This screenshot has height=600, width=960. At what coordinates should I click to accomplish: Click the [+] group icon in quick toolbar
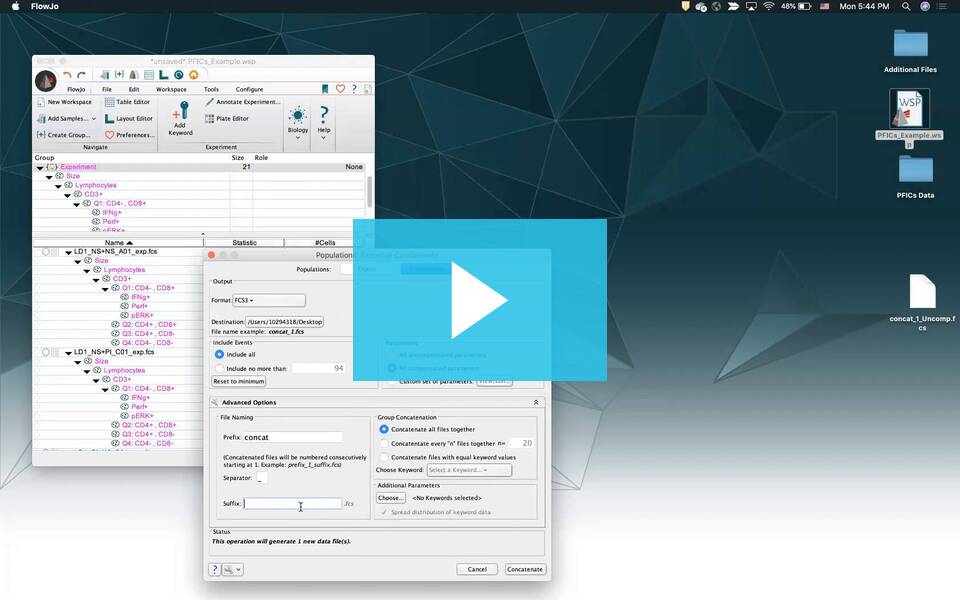[x=119, y=75]
